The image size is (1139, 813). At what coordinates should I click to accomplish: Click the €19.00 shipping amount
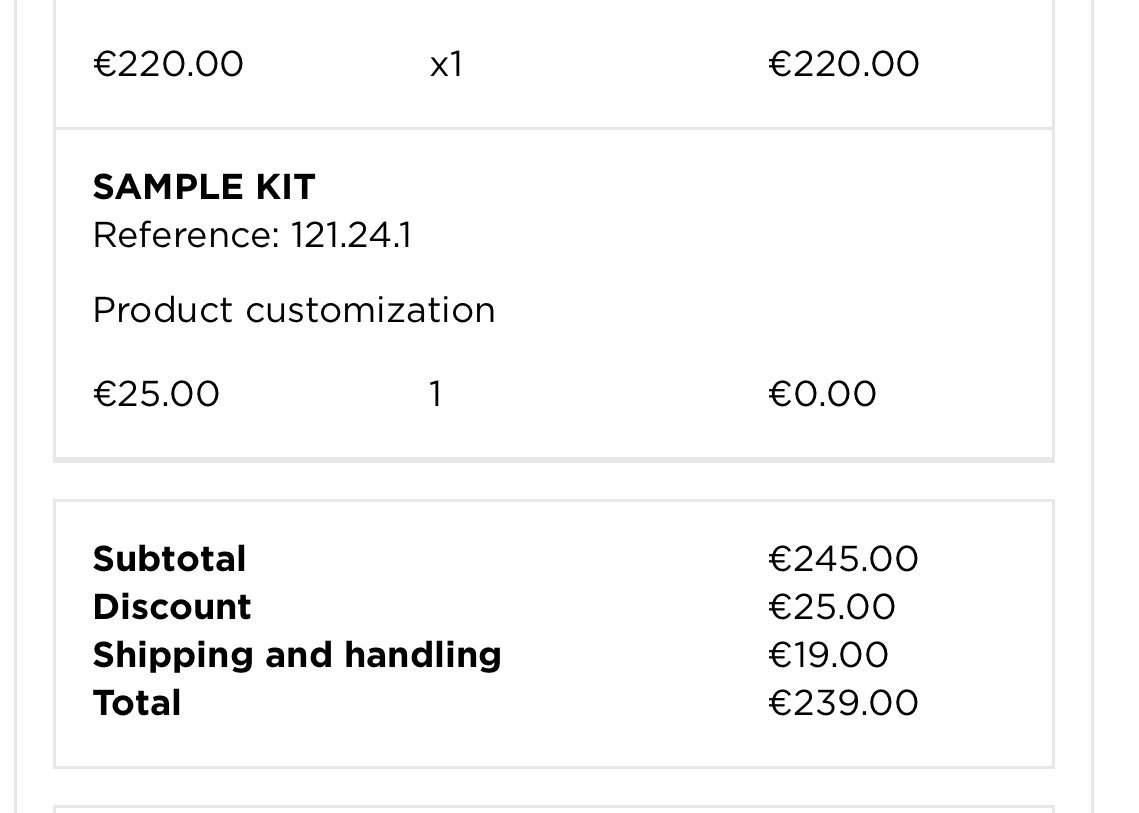828,655
